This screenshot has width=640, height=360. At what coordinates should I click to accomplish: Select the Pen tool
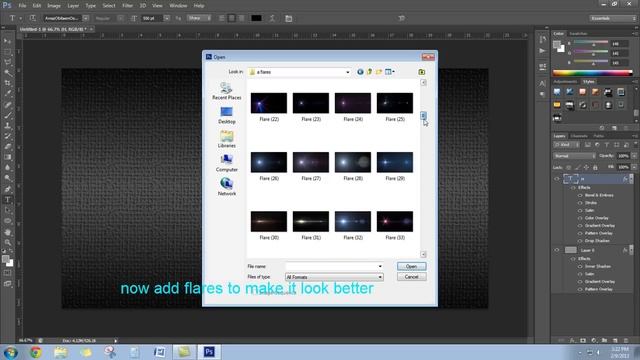click(x=7, y=189)
